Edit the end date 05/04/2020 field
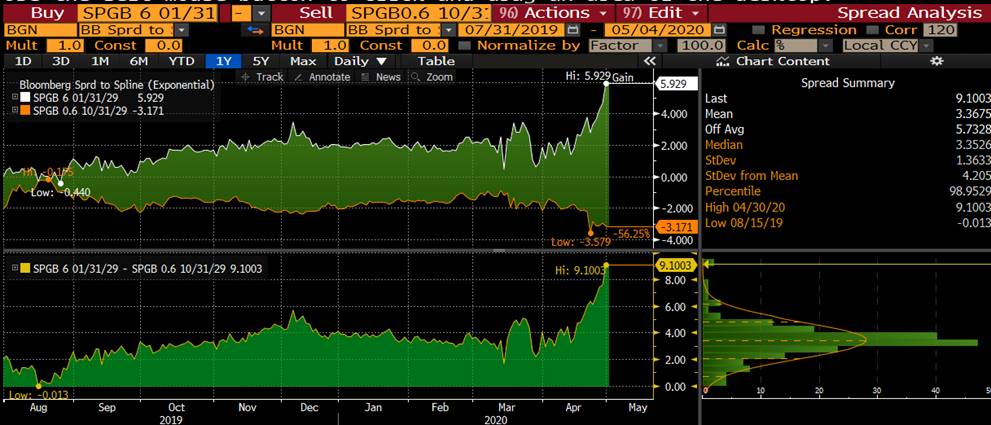991x425 pixels. [x=658, y=30]
